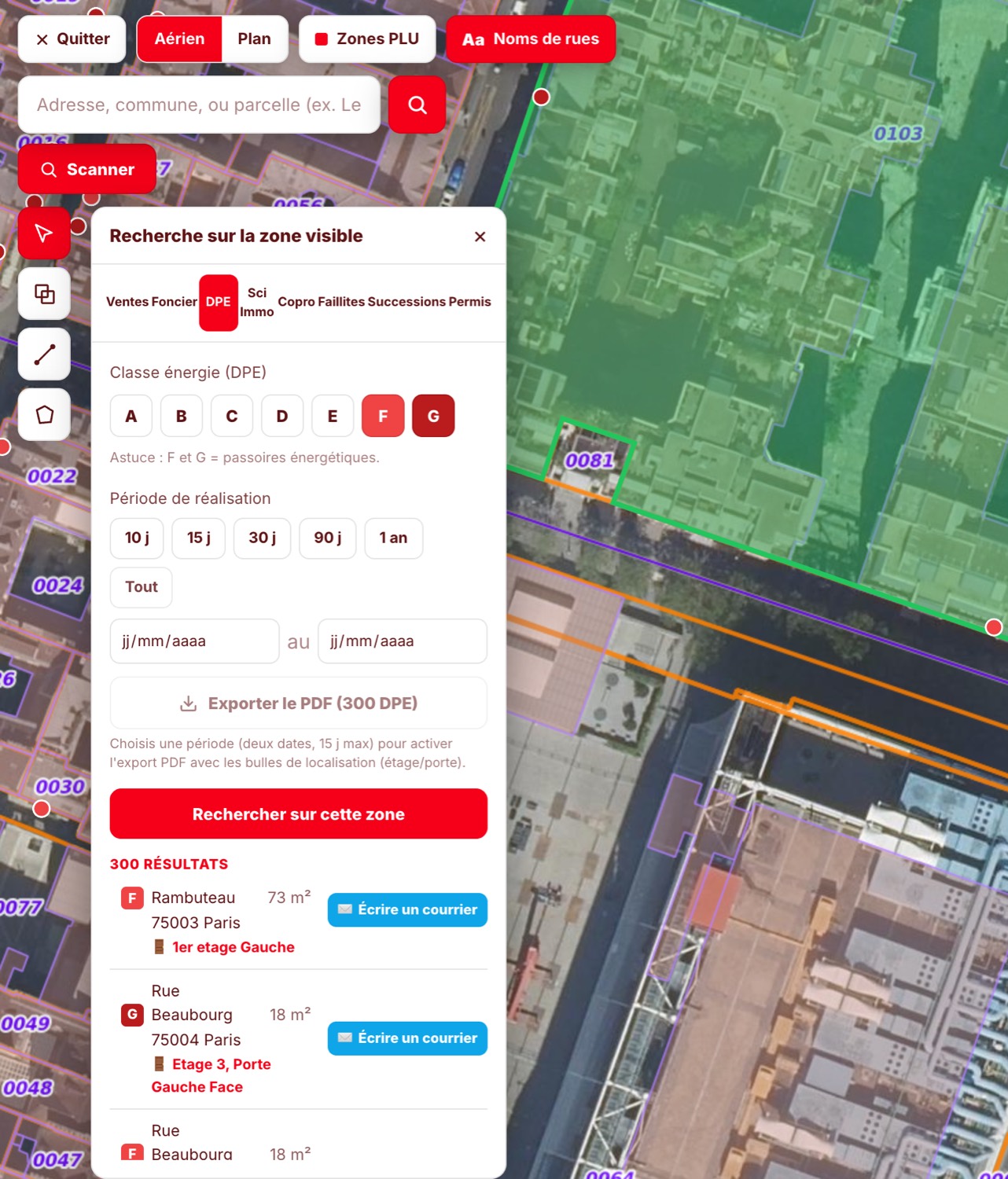Toggle energy class A filter
Screen dimensions: 1008x1179
tap(131, 416)
